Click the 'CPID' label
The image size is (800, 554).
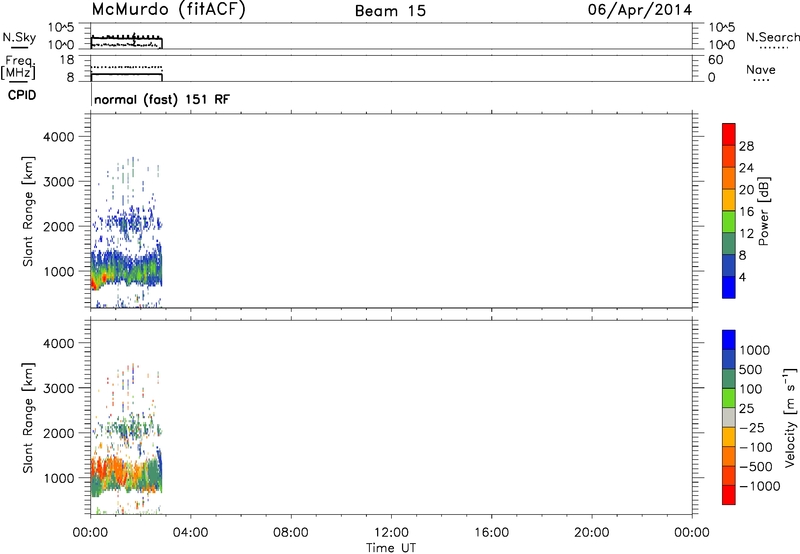pyautogui.click(x=21, y=95)
